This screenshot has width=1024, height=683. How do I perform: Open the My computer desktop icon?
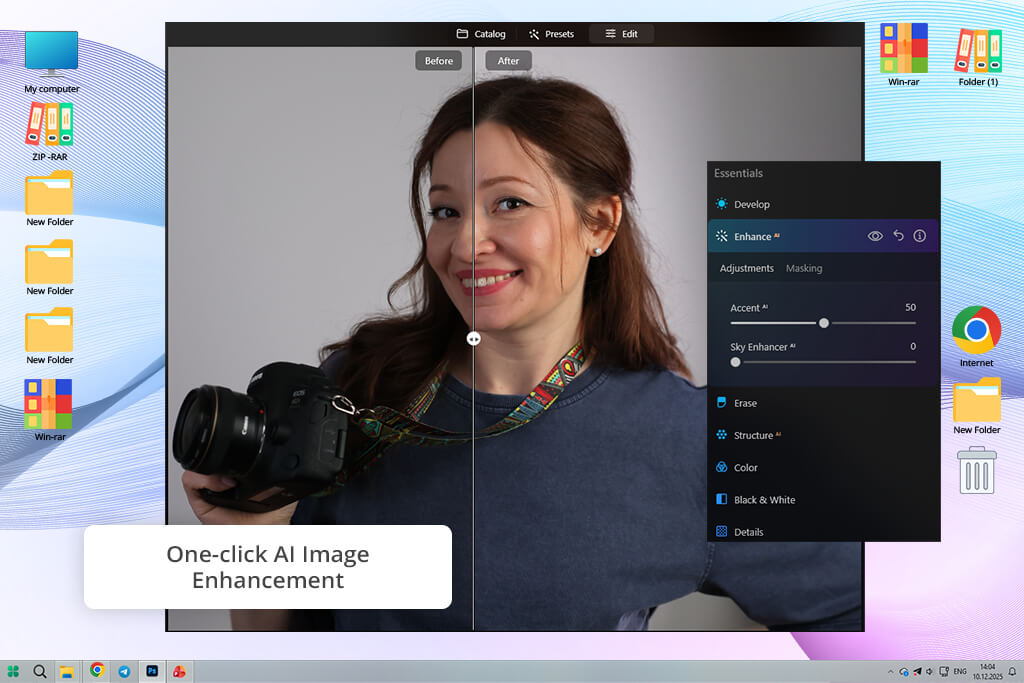point(52,61)
